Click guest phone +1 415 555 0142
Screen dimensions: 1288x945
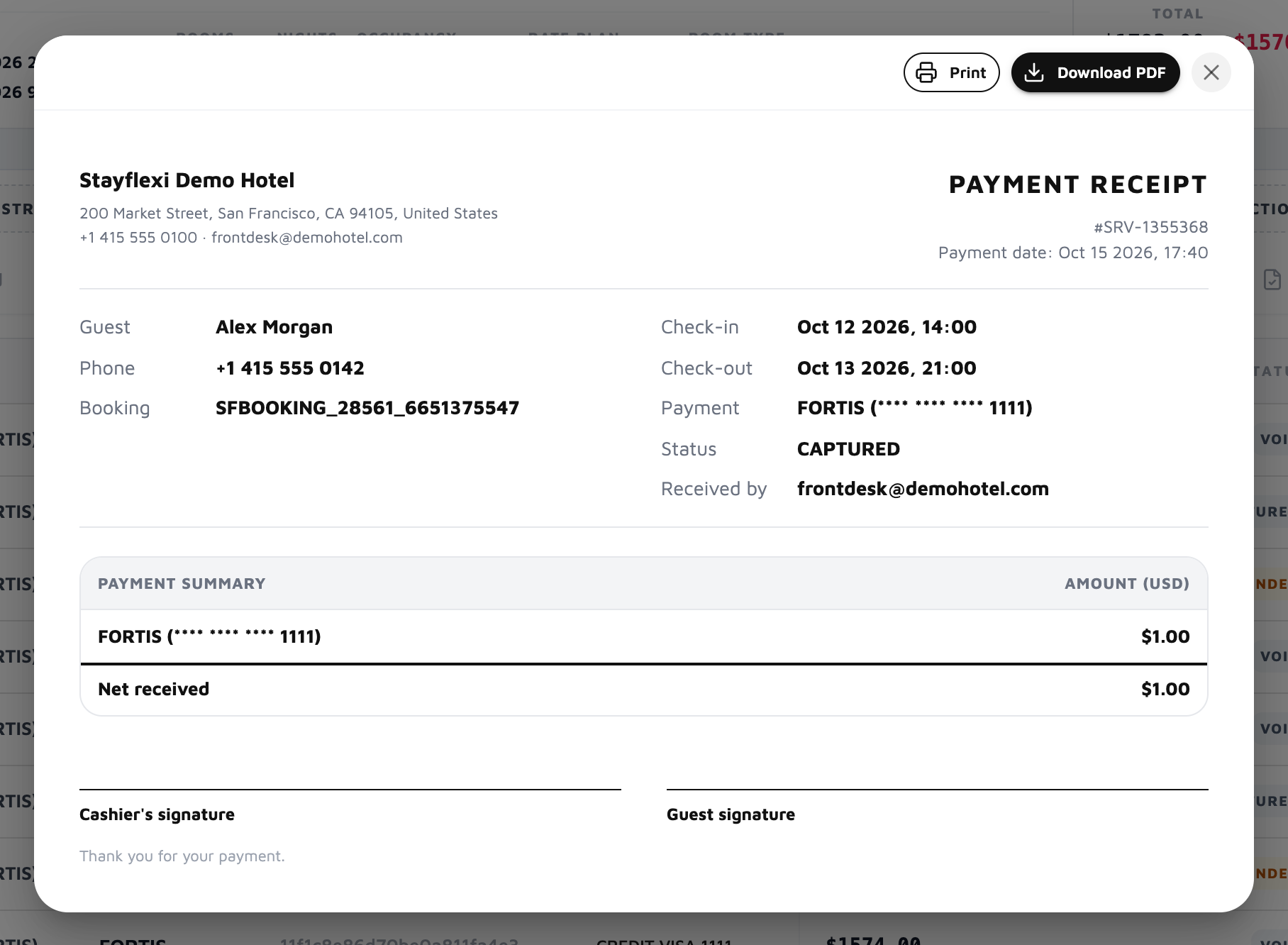point(289,368)
